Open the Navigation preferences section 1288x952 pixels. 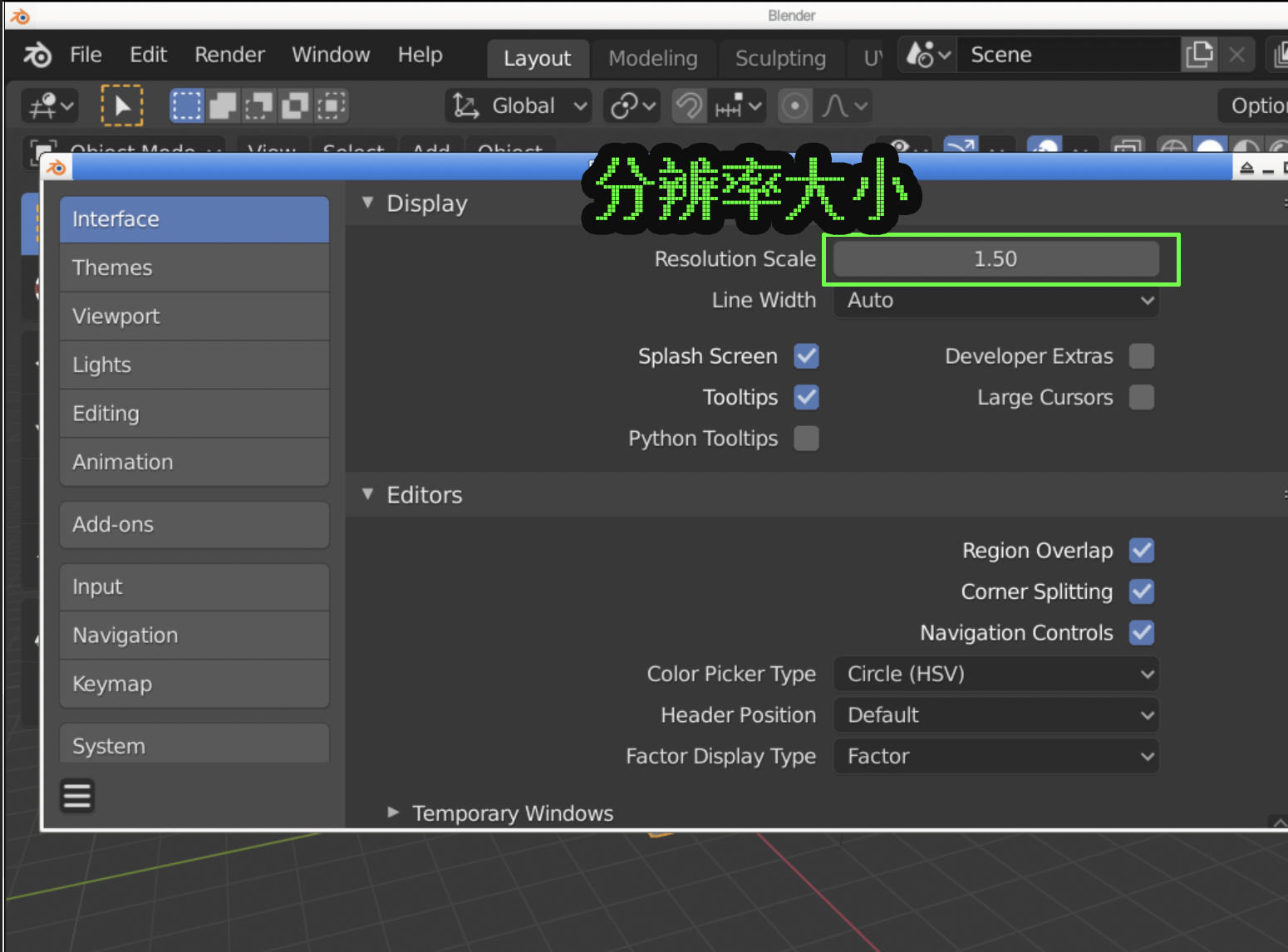point(194,635)
